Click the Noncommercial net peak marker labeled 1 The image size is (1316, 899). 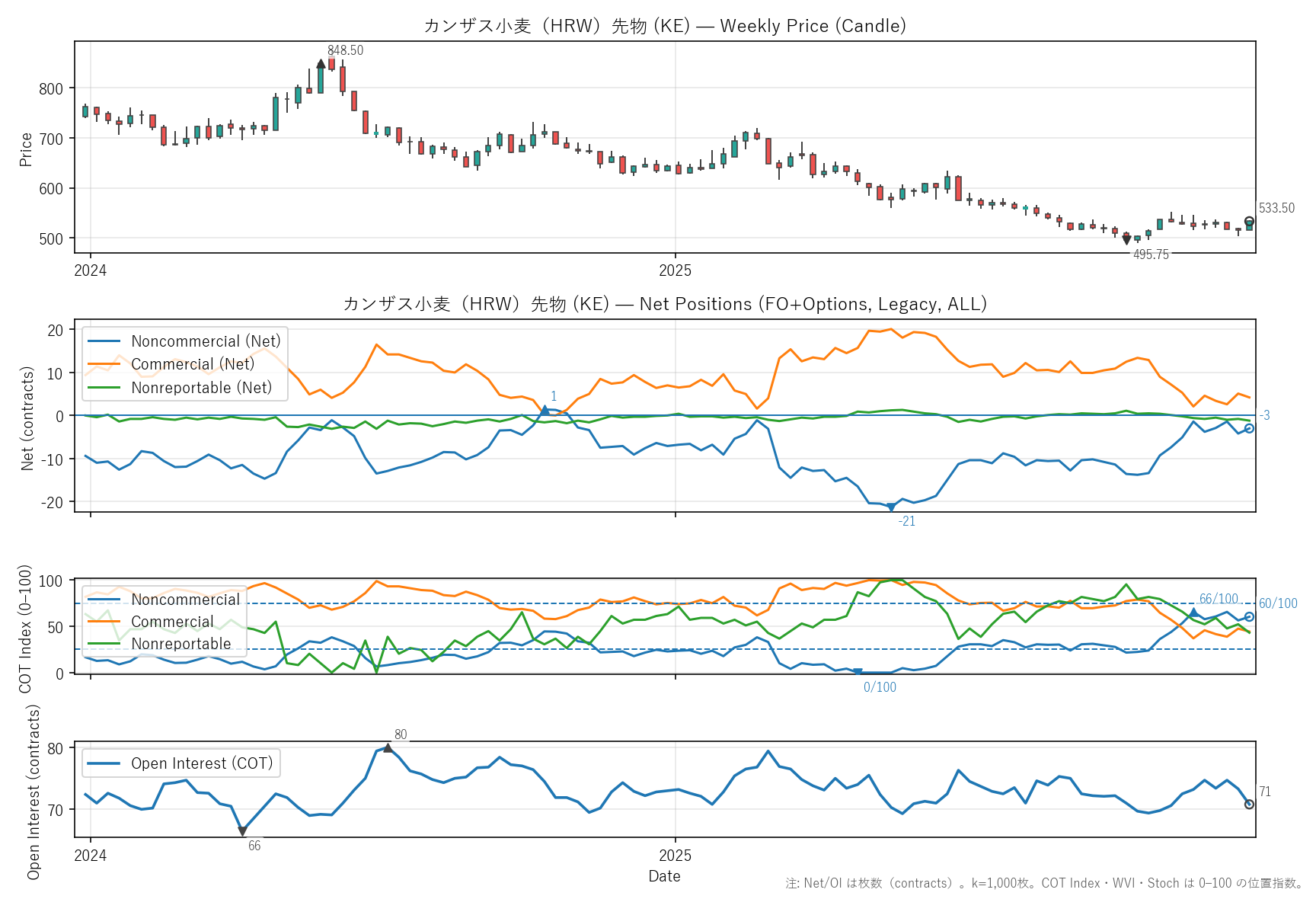point(545,411)
